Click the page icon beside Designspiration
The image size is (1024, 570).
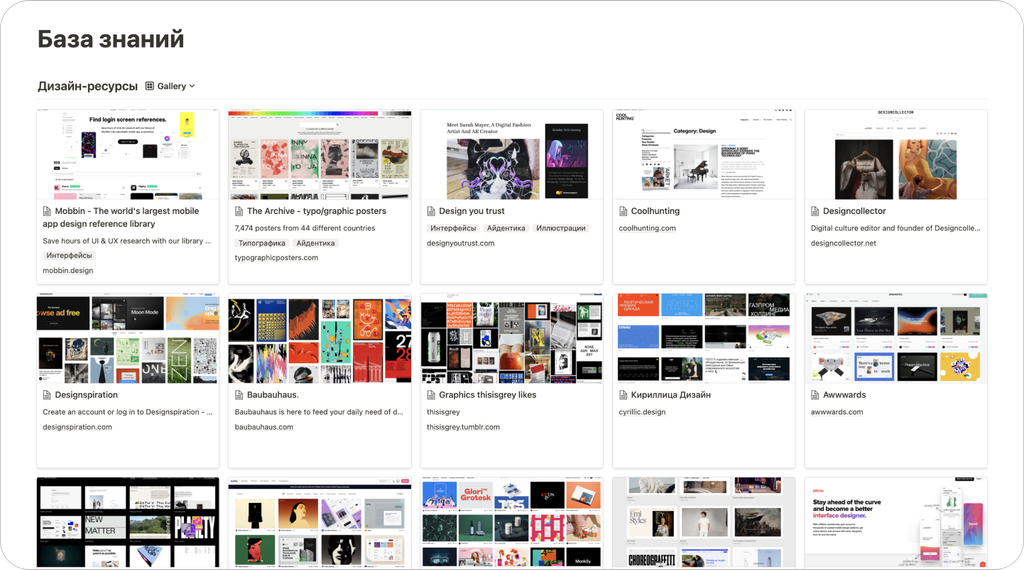coord(47,395)
